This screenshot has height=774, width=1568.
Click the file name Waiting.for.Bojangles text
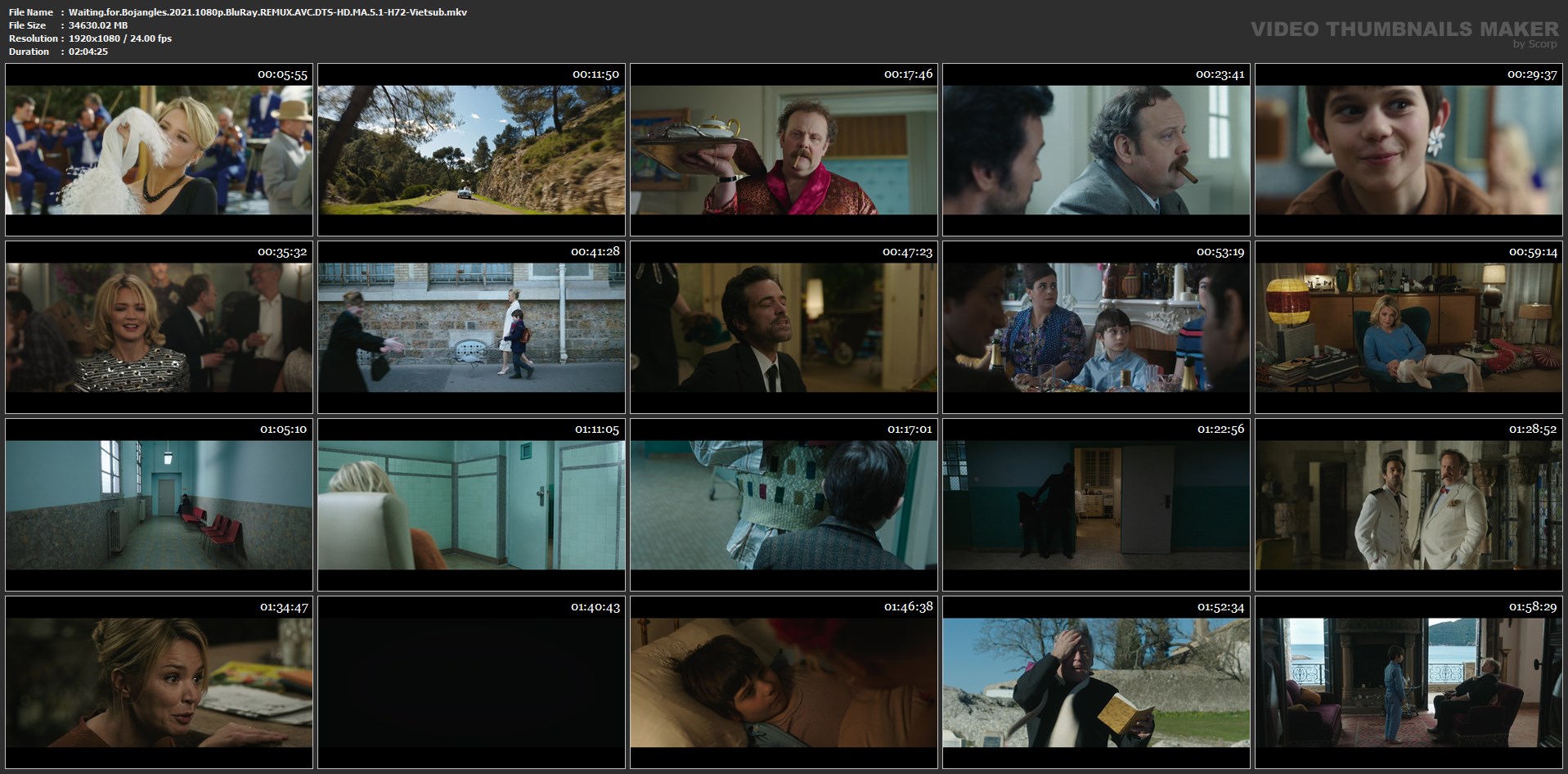267,12
